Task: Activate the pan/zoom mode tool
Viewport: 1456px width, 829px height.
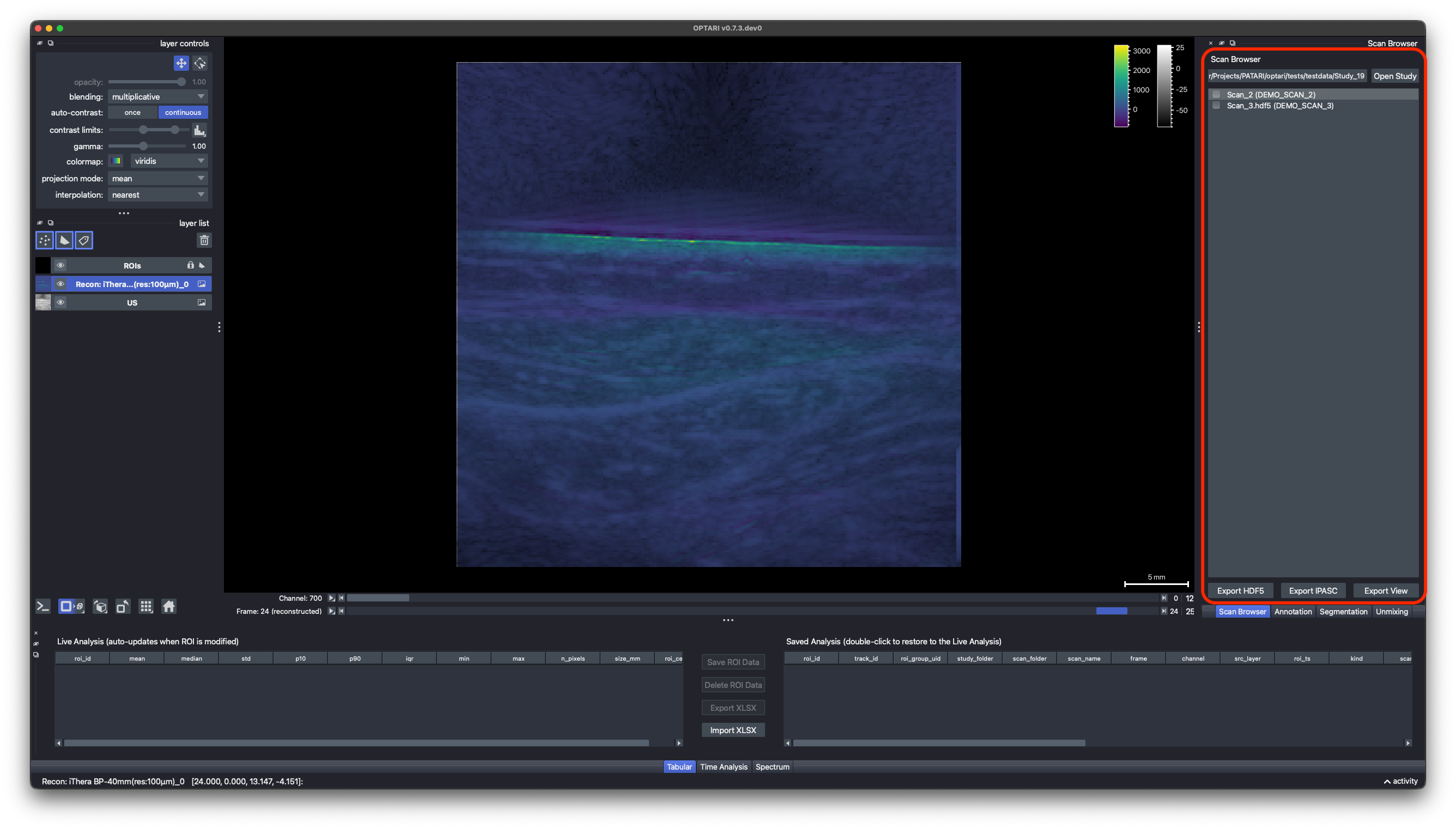Action: pos(181,63)
